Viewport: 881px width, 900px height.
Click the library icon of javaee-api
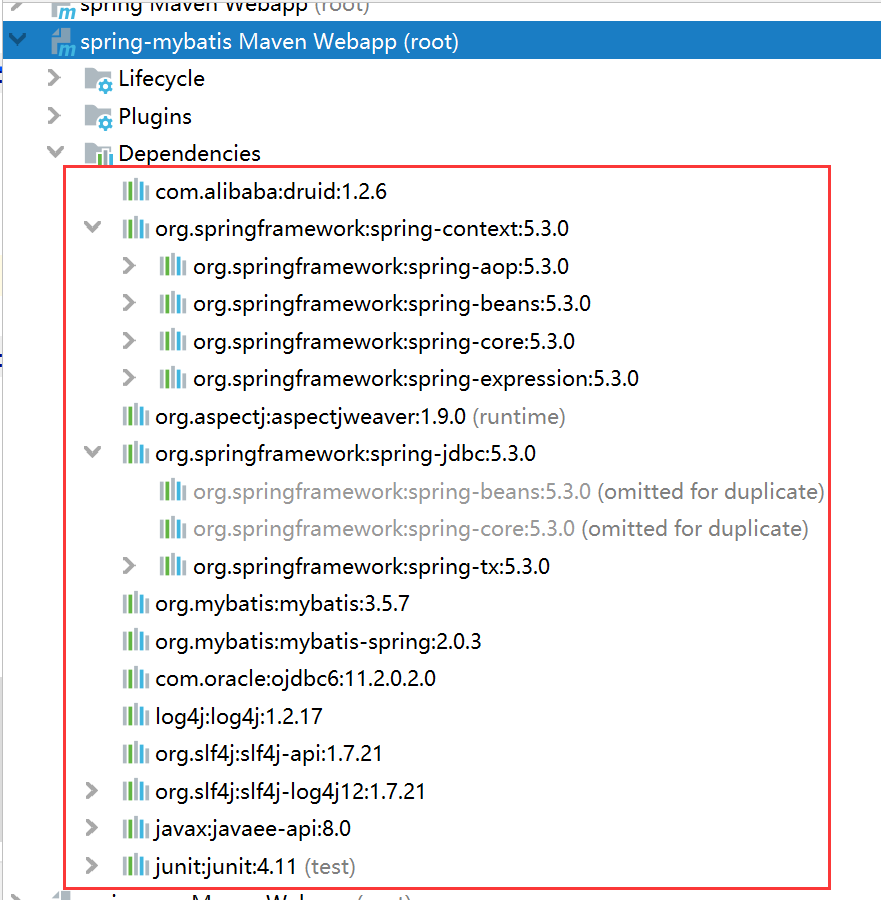click(136, 828)
